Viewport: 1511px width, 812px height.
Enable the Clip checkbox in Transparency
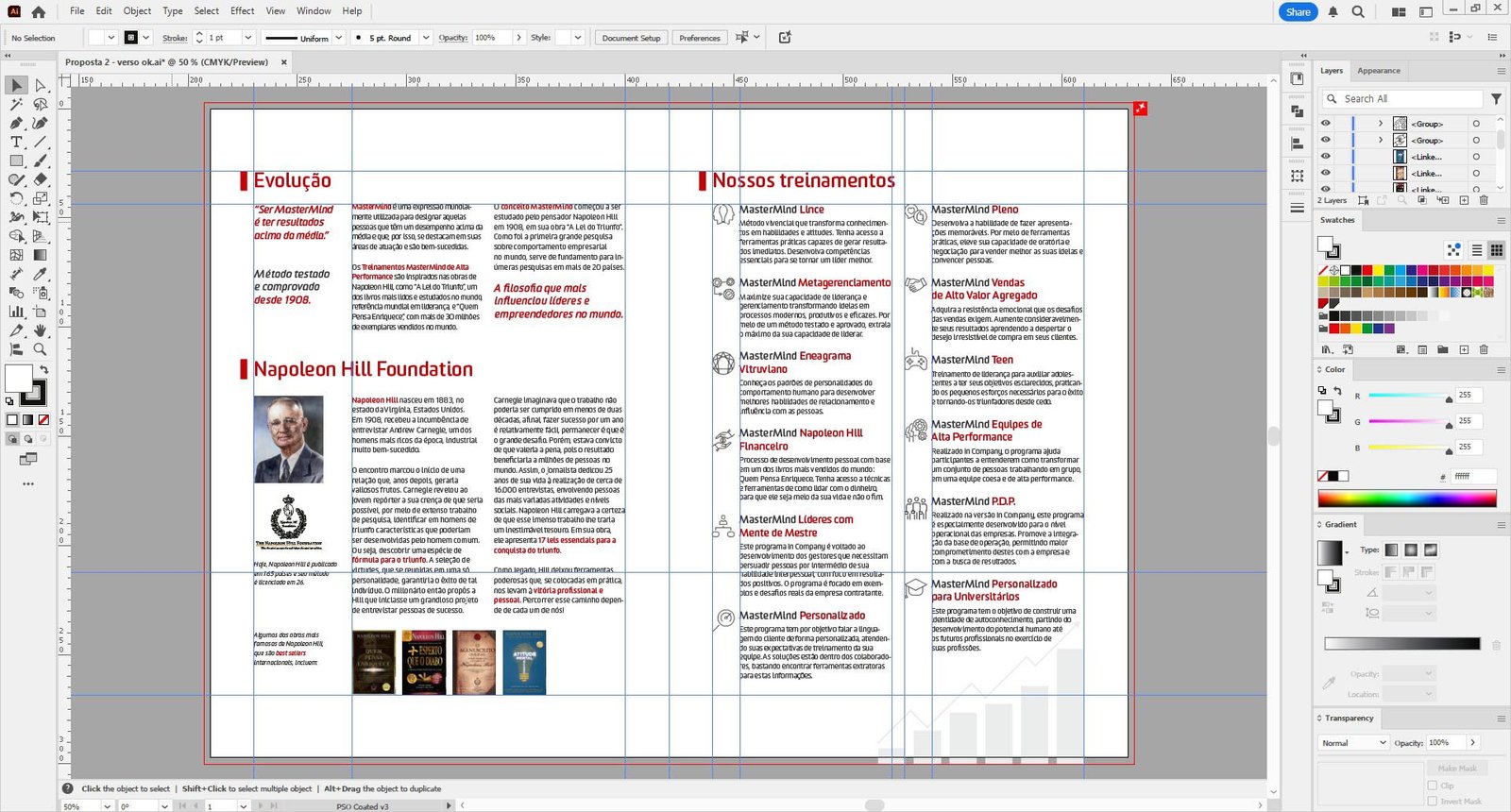coord(1433,786)
